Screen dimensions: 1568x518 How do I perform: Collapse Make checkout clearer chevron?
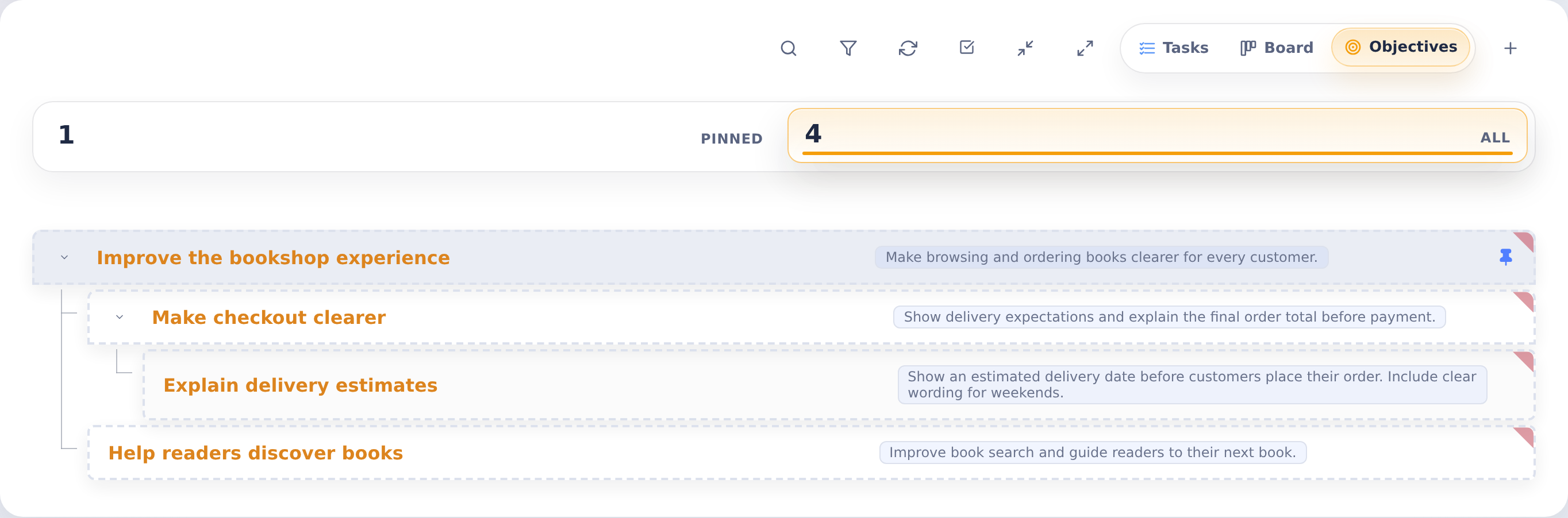pos(120,317)
